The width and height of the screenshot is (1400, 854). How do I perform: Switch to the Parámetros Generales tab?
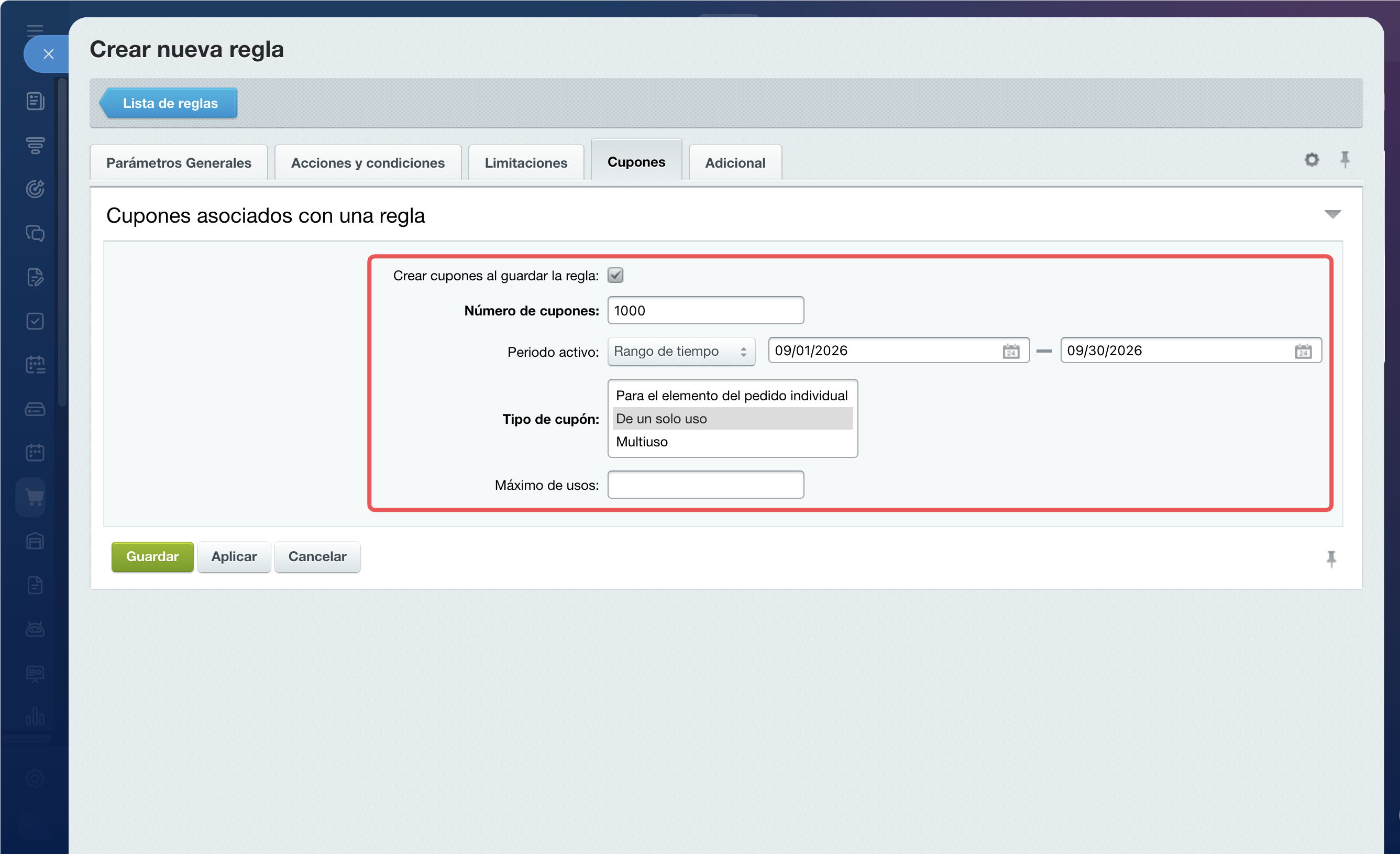coord(179,163)
